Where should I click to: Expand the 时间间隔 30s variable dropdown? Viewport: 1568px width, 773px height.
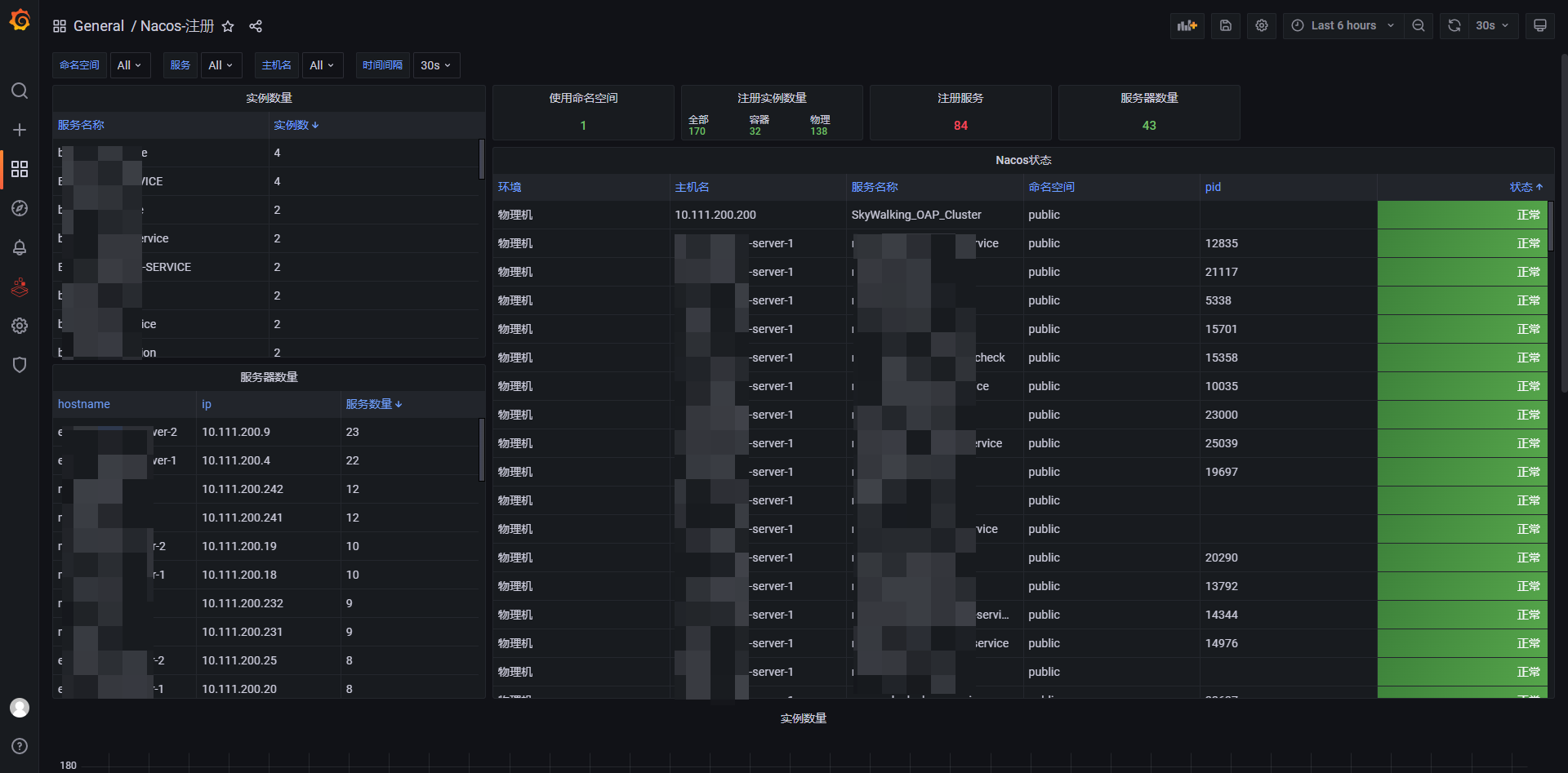pos(436,65)
